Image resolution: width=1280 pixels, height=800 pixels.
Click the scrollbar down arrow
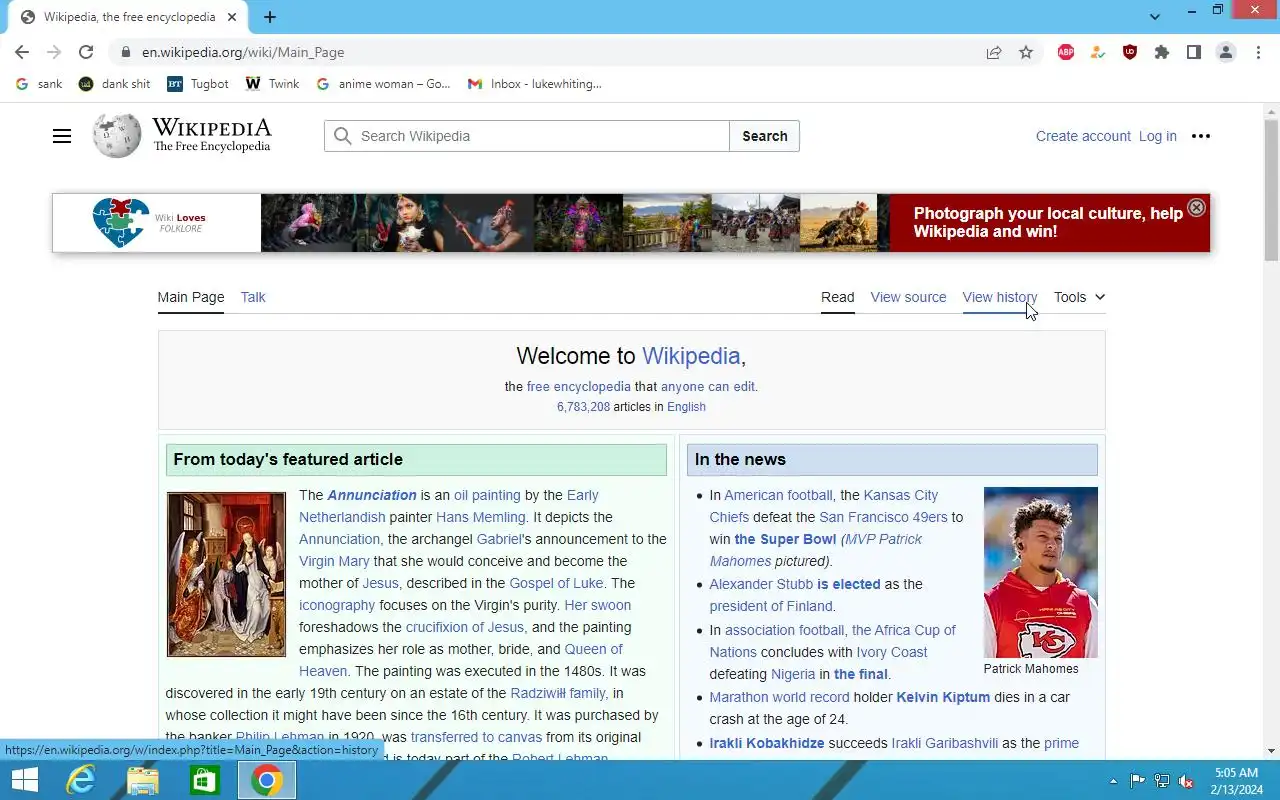1271,751
